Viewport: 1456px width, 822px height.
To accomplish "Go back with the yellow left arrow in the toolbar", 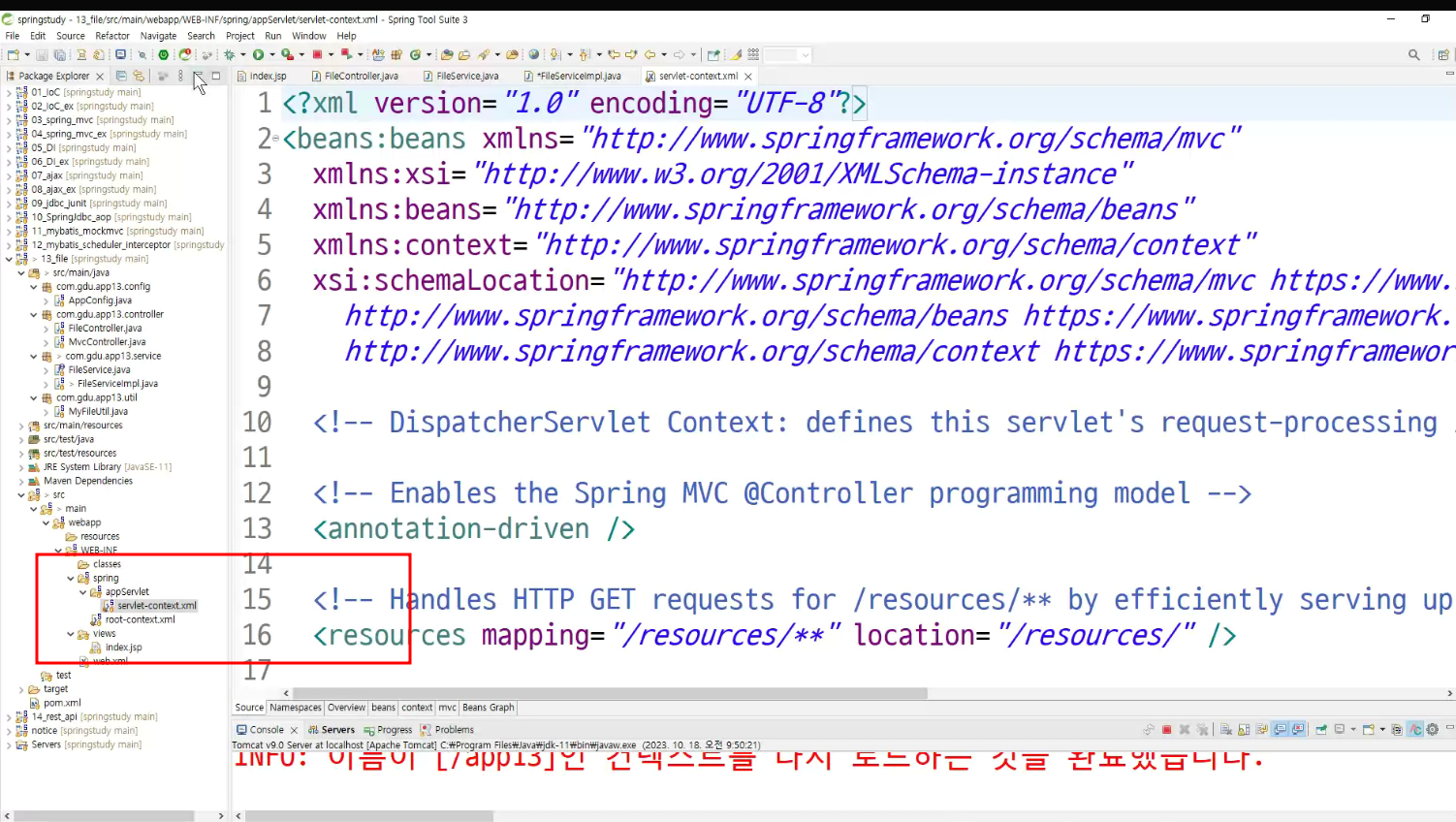I will (x=650, y=55).
